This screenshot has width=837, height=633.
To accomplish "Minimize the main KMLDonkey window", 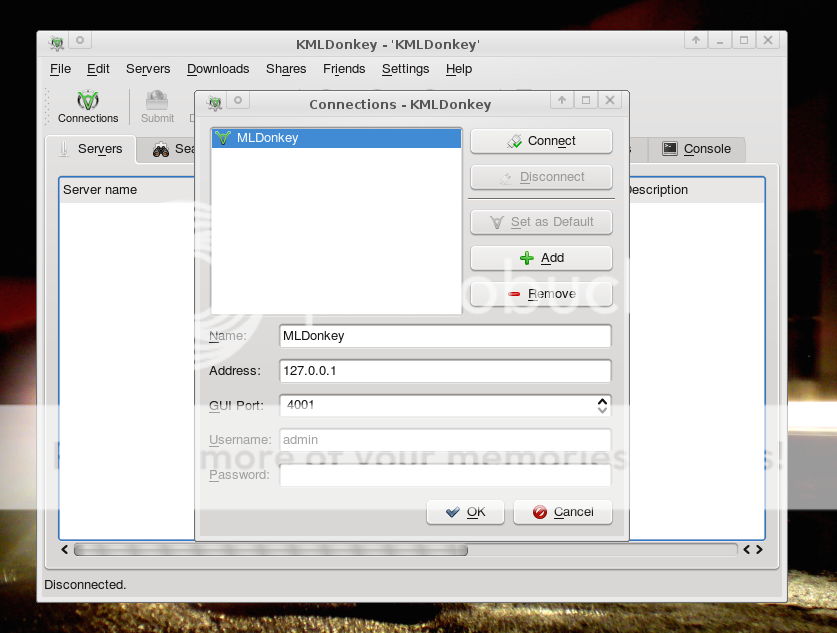I will [x=720, y=40].
